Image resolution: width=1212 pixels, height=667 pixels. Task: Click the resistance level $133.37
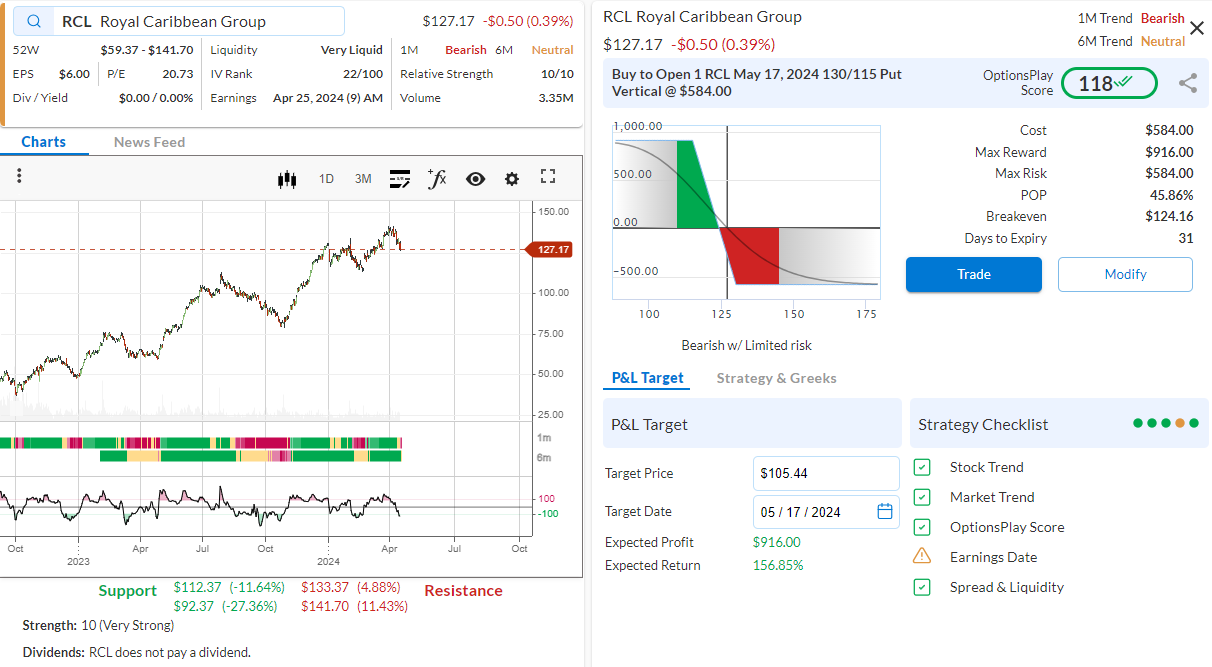(325, 587)
